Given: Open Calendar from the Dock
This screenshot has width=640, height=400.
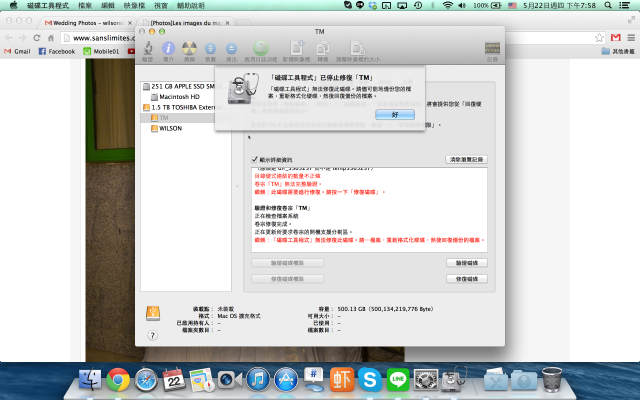Looking at the screenshot, I should [174, 380].
